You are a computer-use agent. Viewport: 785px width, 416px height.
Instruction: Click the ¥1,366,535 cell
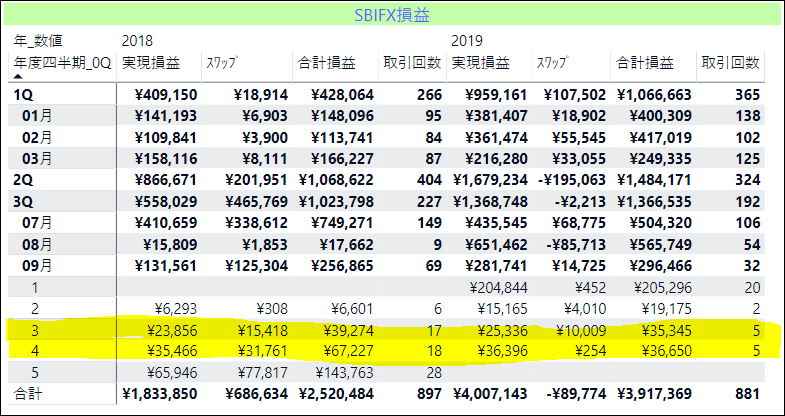click(x=654, y=201)
